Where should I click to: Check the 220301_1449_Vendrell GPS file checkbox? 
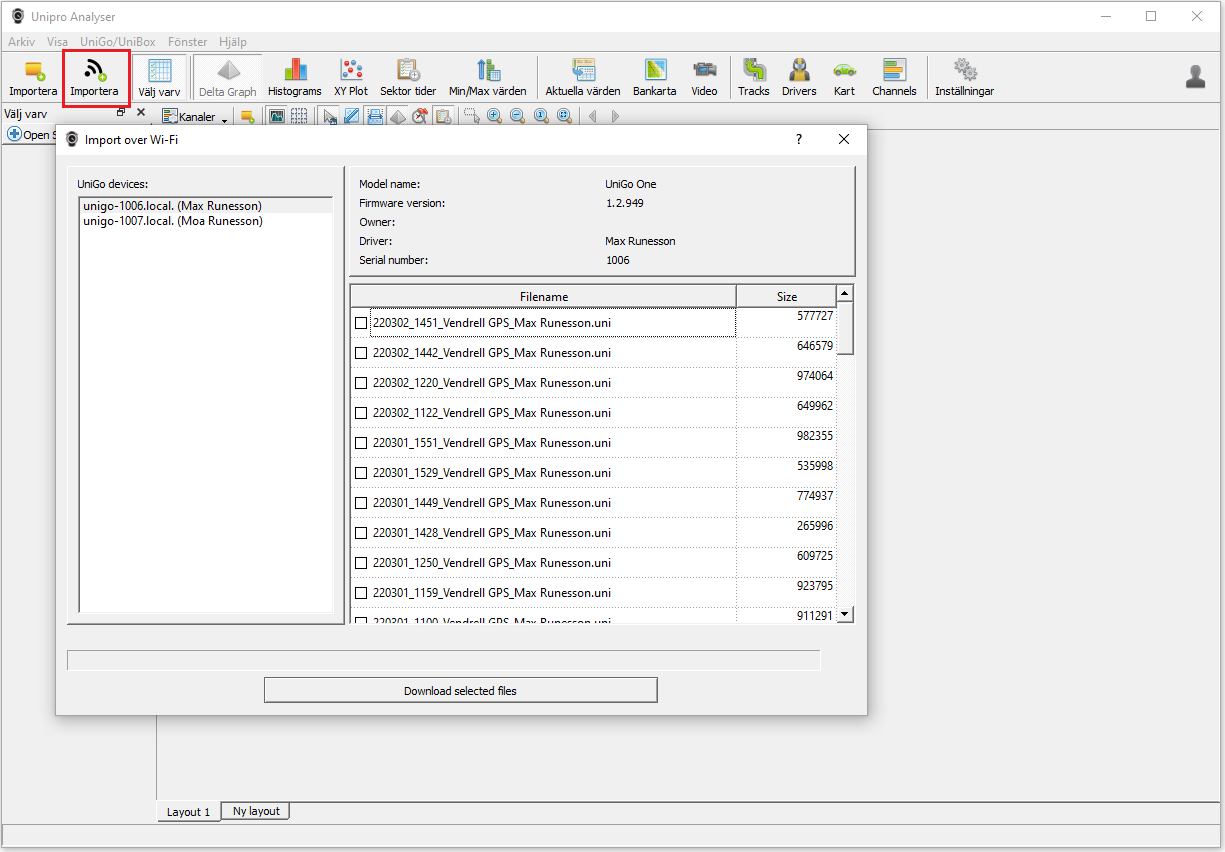[x=361, y=503]
